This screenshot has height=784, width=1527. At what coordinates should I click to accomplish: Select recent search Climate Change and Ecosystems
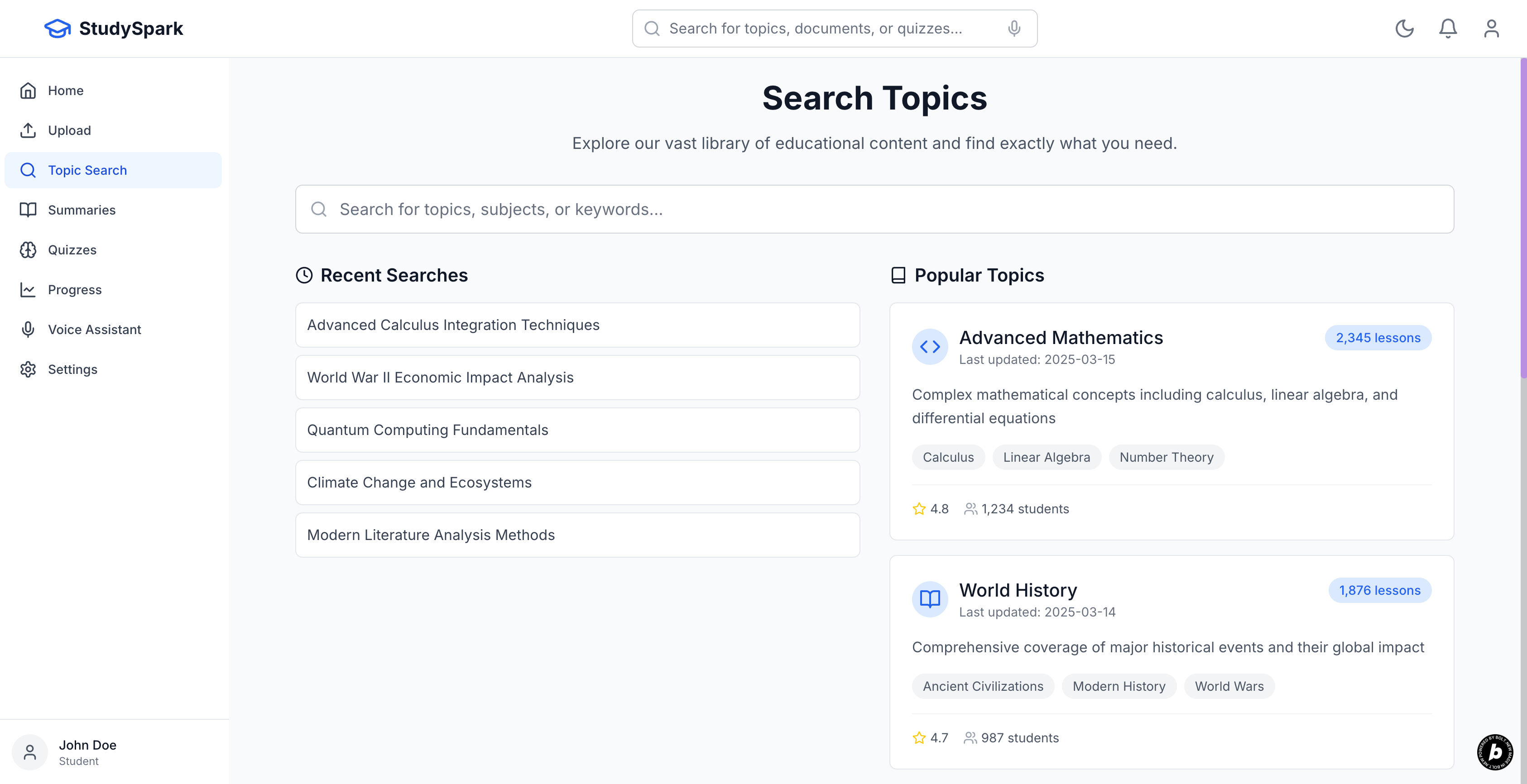click(x=577, y=483)
